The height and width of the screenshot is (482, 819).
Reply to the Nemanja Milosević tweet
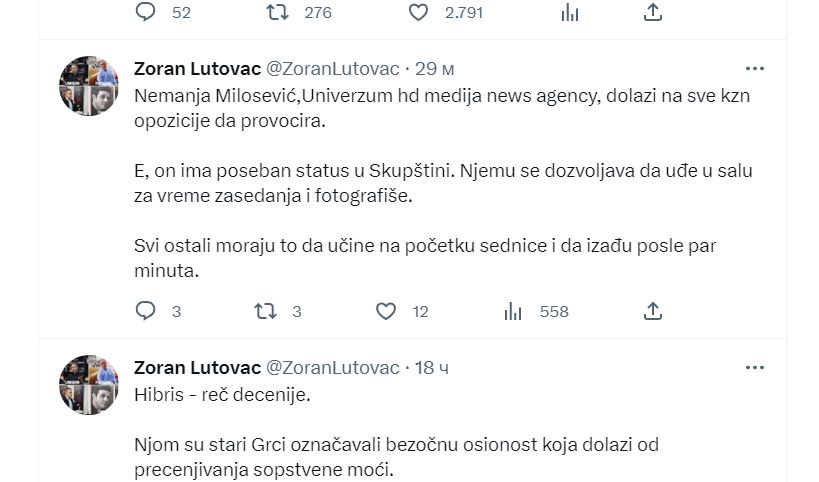146,311
